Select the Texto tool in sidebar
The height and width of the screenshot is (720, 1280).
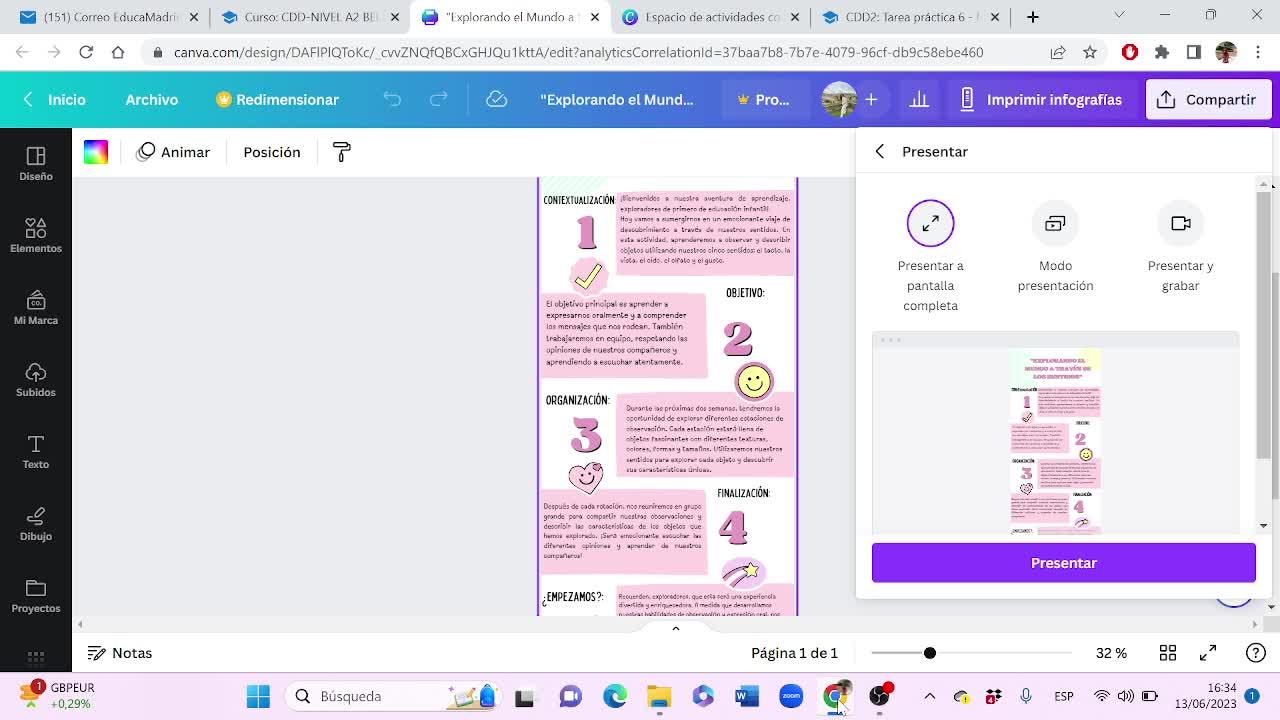[x=36, y=452]
